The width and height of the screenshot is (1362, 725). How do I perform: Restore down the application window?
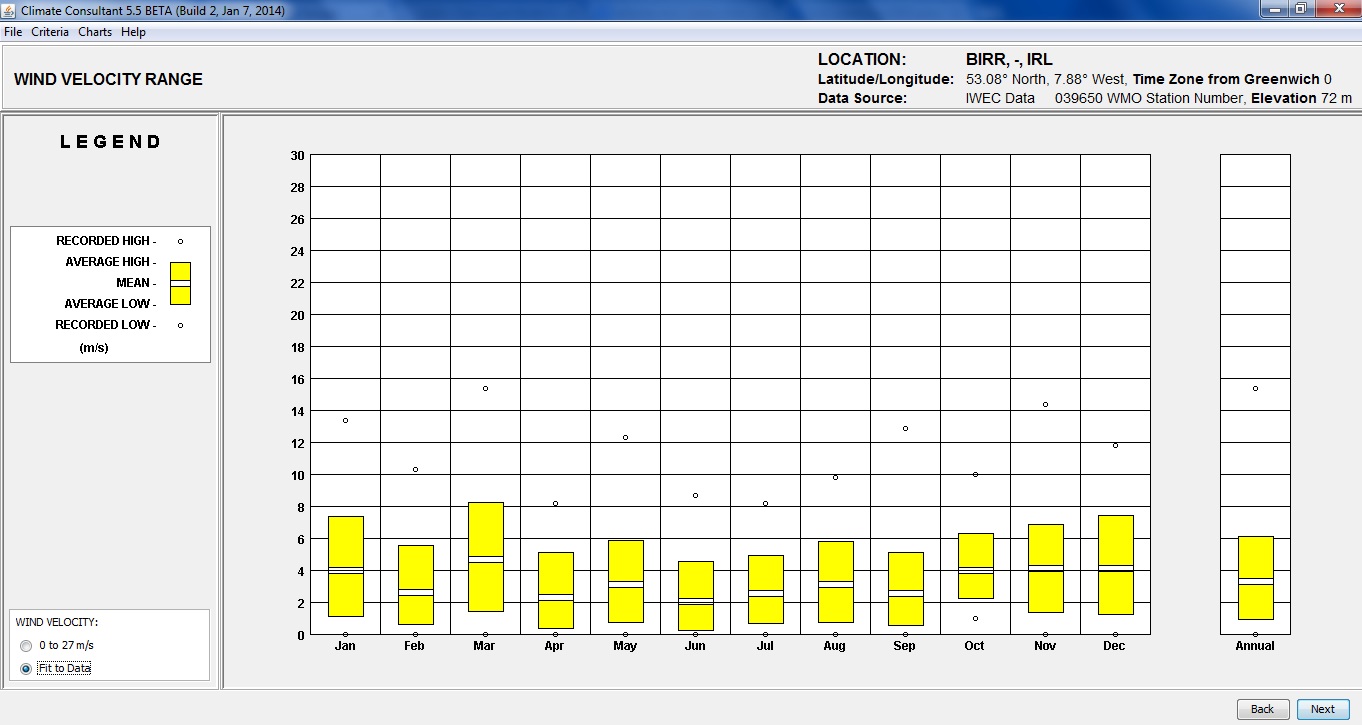(x=1300, y=9)
